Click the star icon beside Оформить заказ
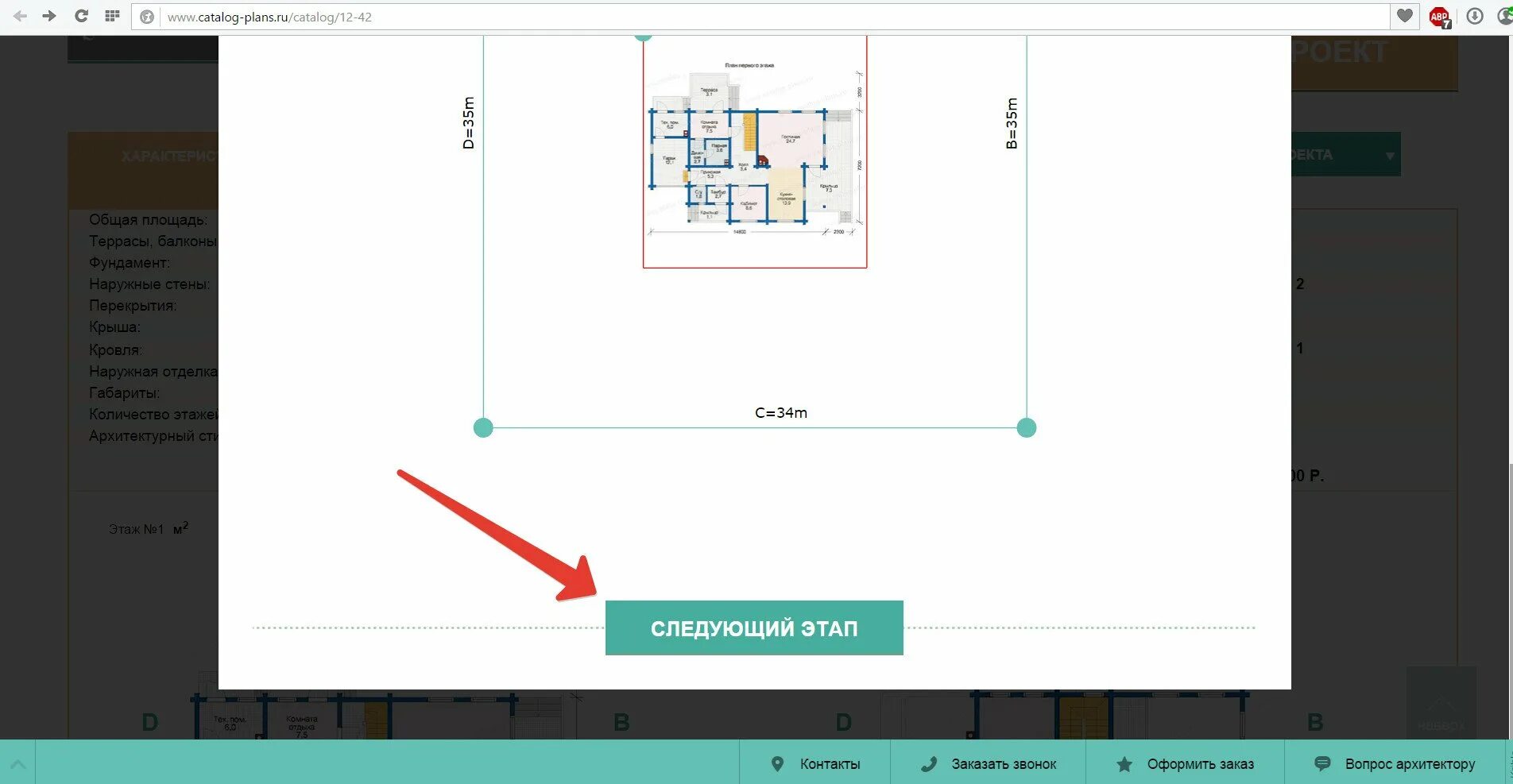 1124,764
